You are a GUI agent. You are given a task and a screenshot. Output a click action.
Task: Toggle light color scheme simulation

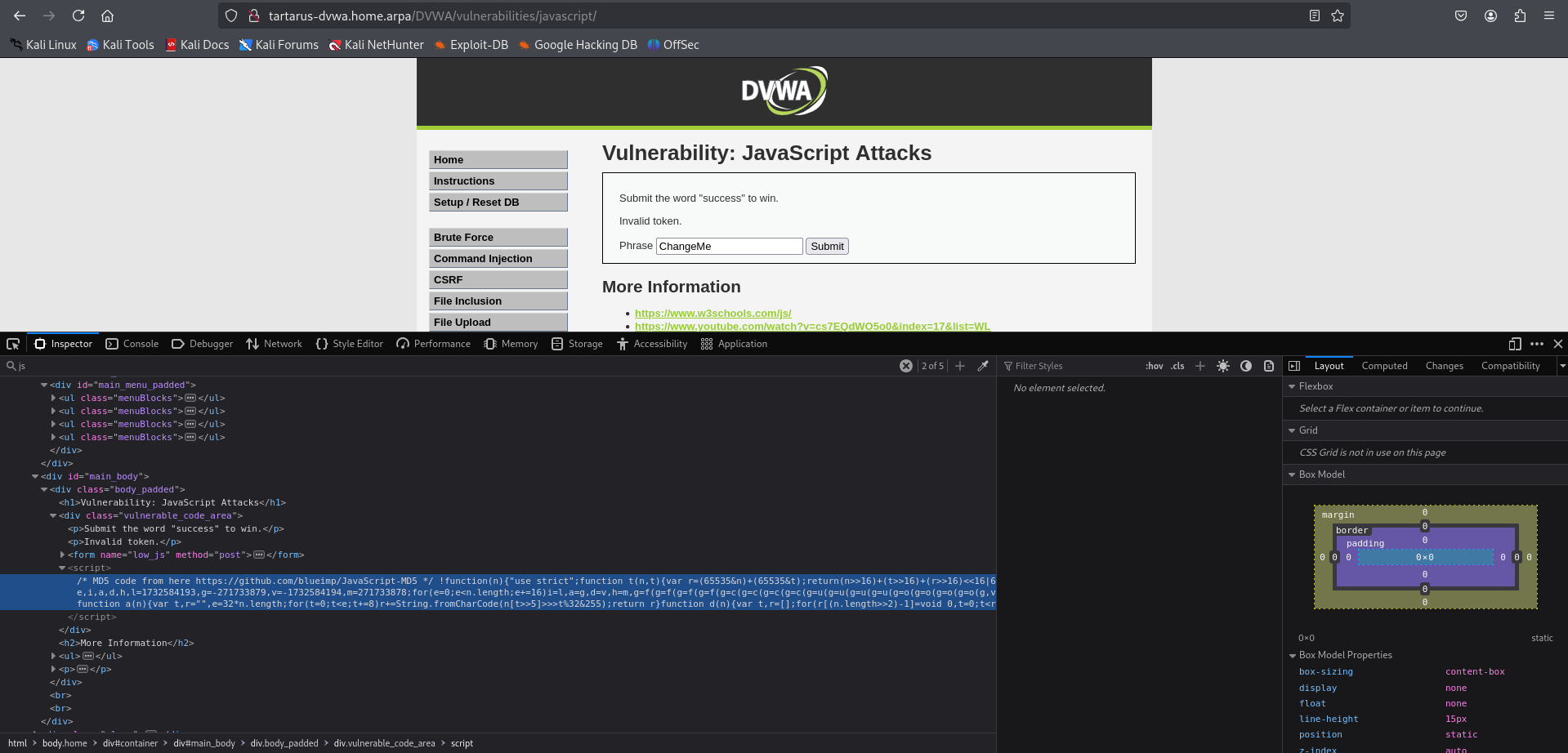pos(1222,366)
